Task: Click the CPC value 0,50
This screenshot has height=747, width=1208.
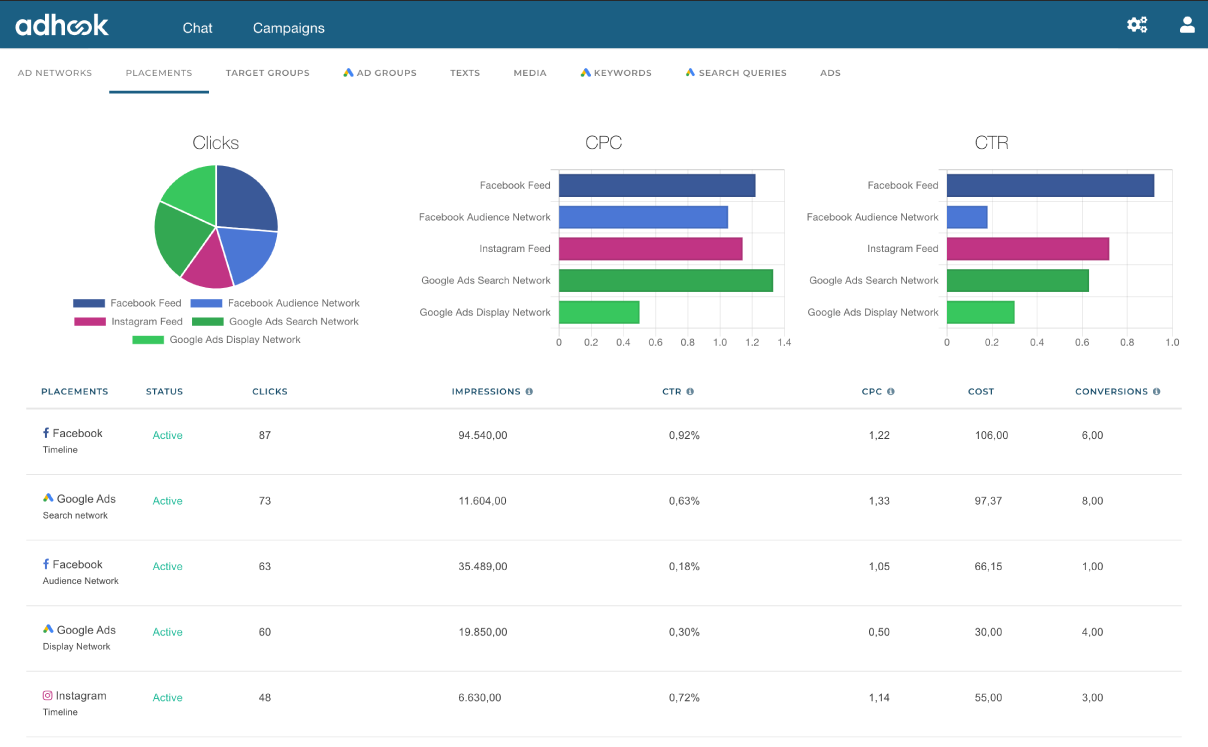Action: (879, 632)
